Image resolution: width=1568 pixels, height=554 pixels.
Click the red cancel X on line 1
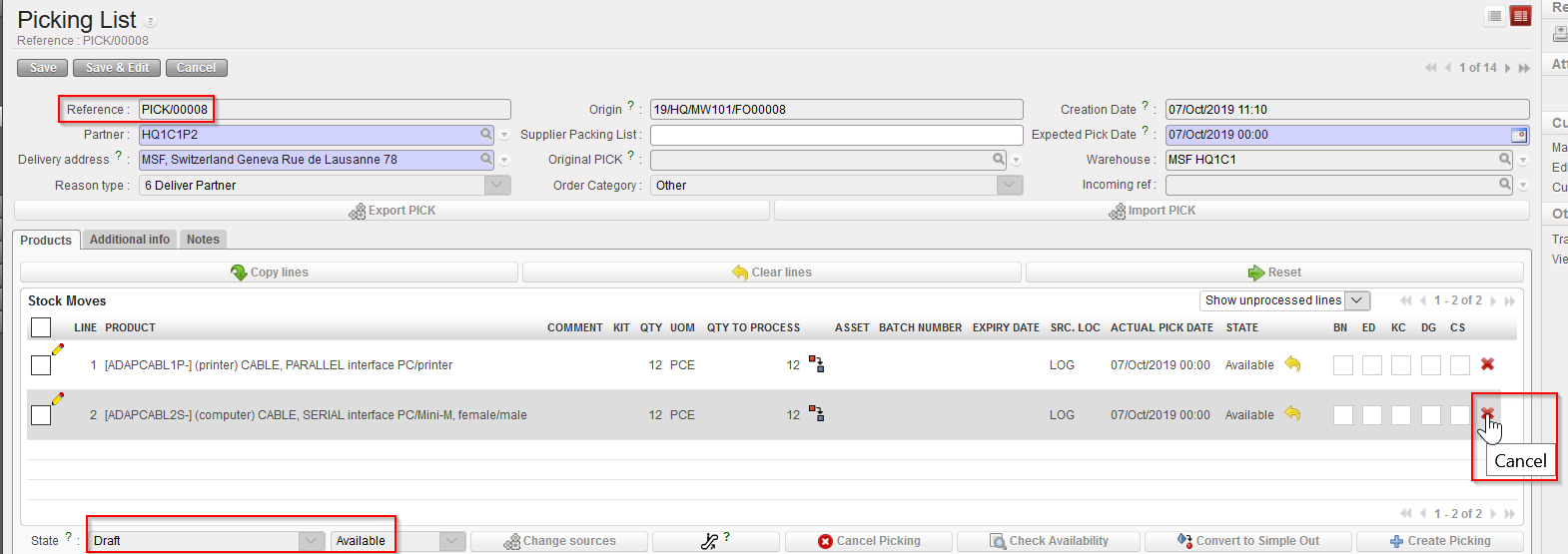coord(1487,364)
